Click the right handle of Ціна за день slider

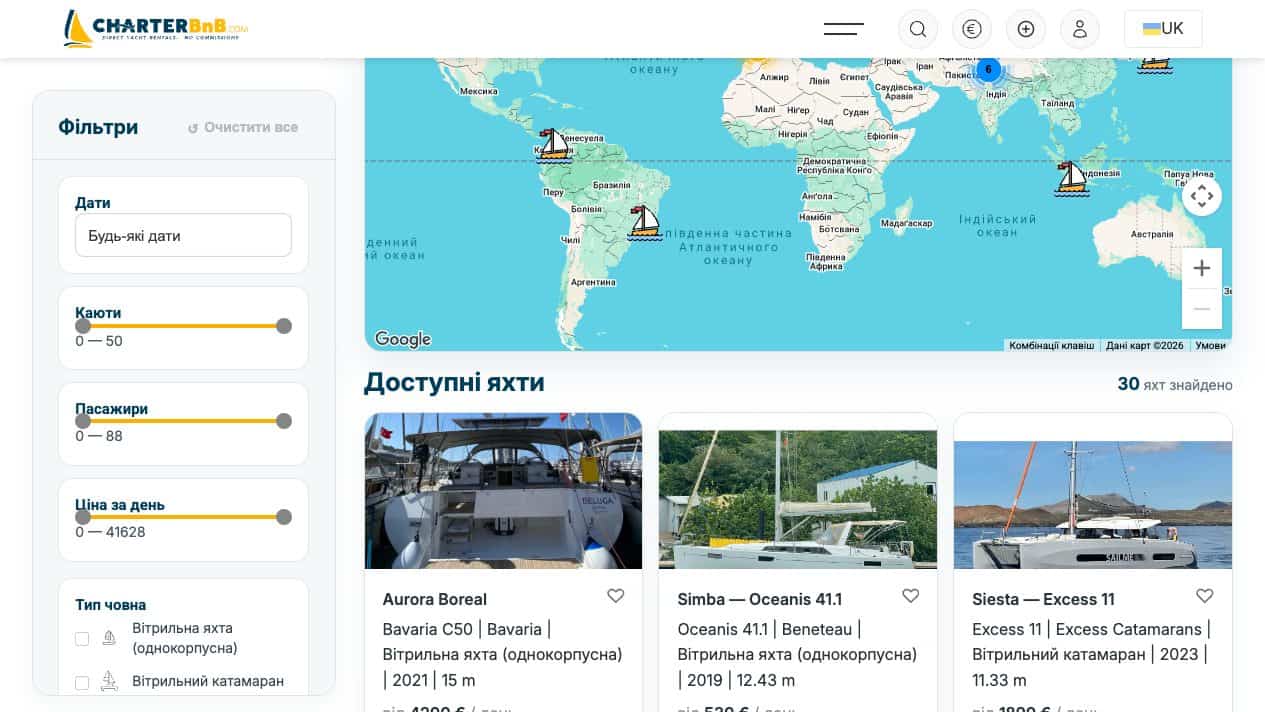284,517
